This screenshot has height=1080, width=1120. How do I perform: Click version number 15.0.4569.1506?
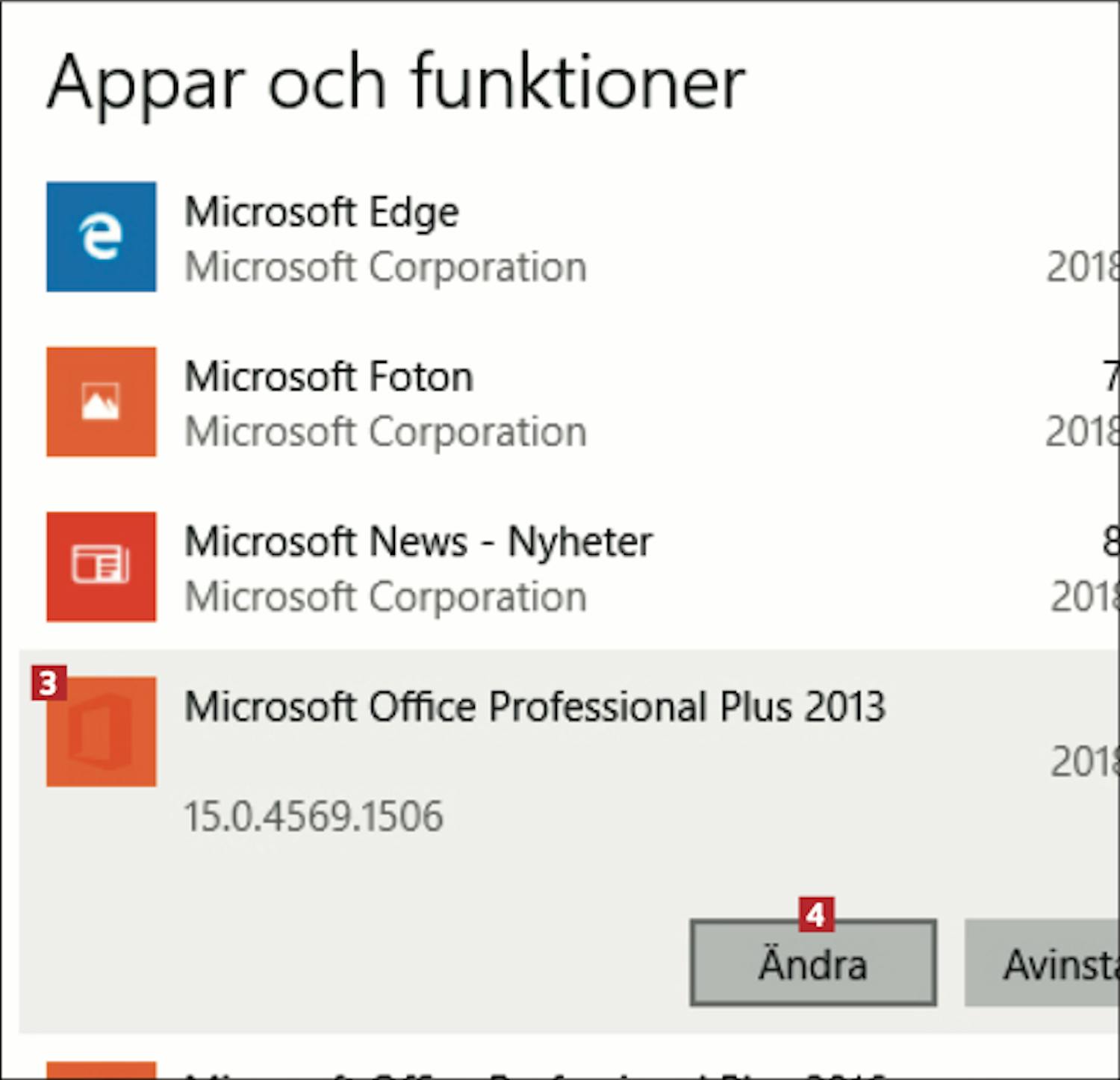tap(314, 816)
